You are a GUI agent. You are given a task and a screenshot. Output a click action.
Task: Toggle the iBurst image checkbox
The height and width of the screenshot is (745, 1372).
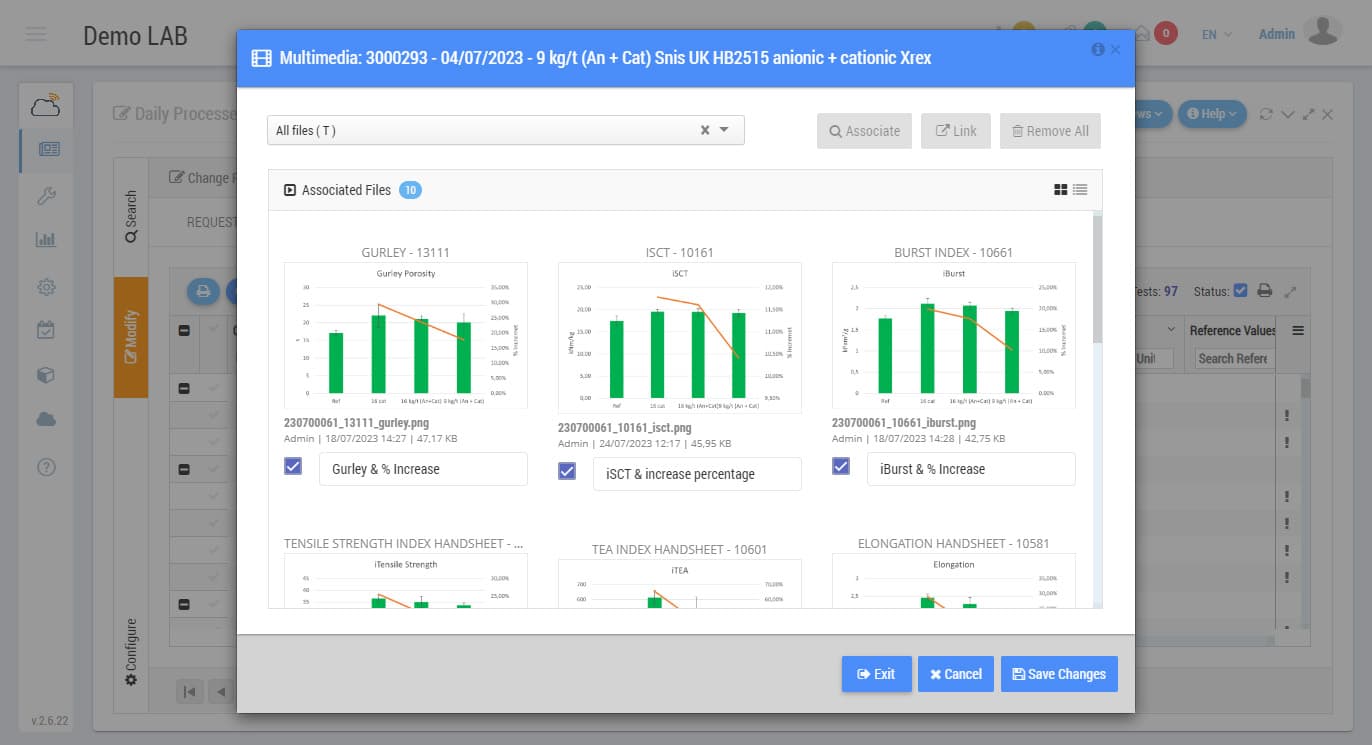tap(841, 466)
